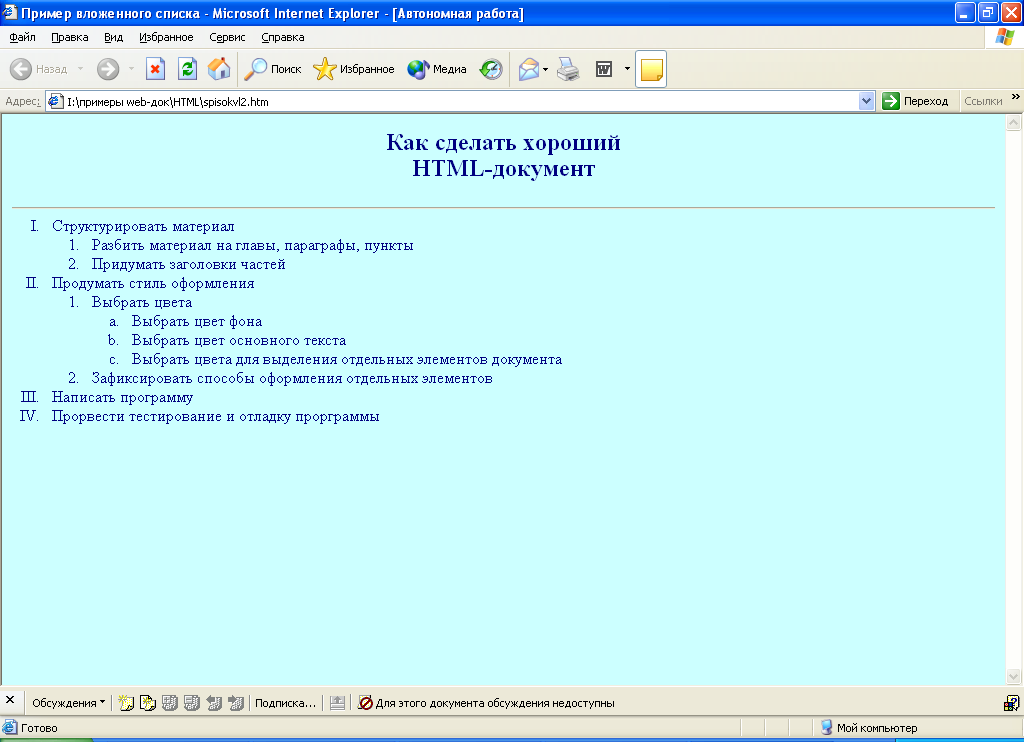Click the Forward arrow icon
The width and height of the screenshot is (1024, 742).
tap(108, 69)
